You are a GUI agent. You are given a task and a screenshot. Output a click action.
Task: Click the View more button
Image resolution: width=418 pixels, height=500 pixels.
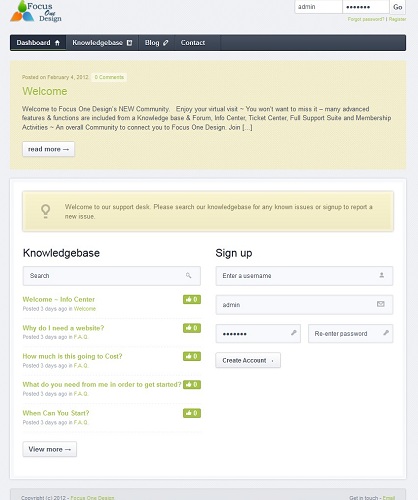[50, 449]
